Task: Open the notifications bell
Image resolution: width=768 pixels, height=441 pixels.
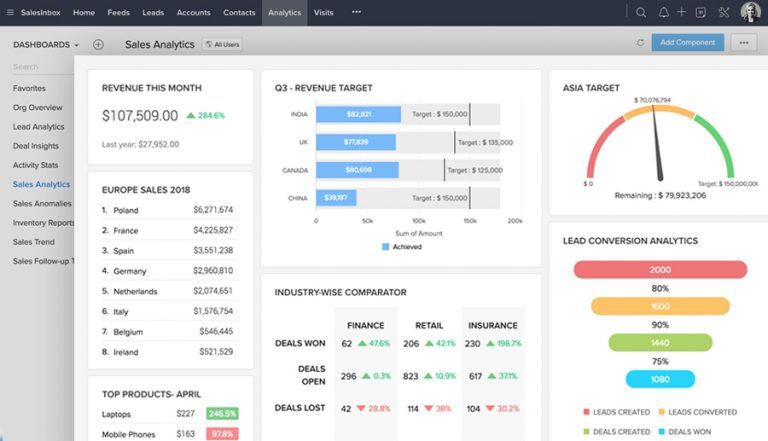Action: [x=663, y=13]
